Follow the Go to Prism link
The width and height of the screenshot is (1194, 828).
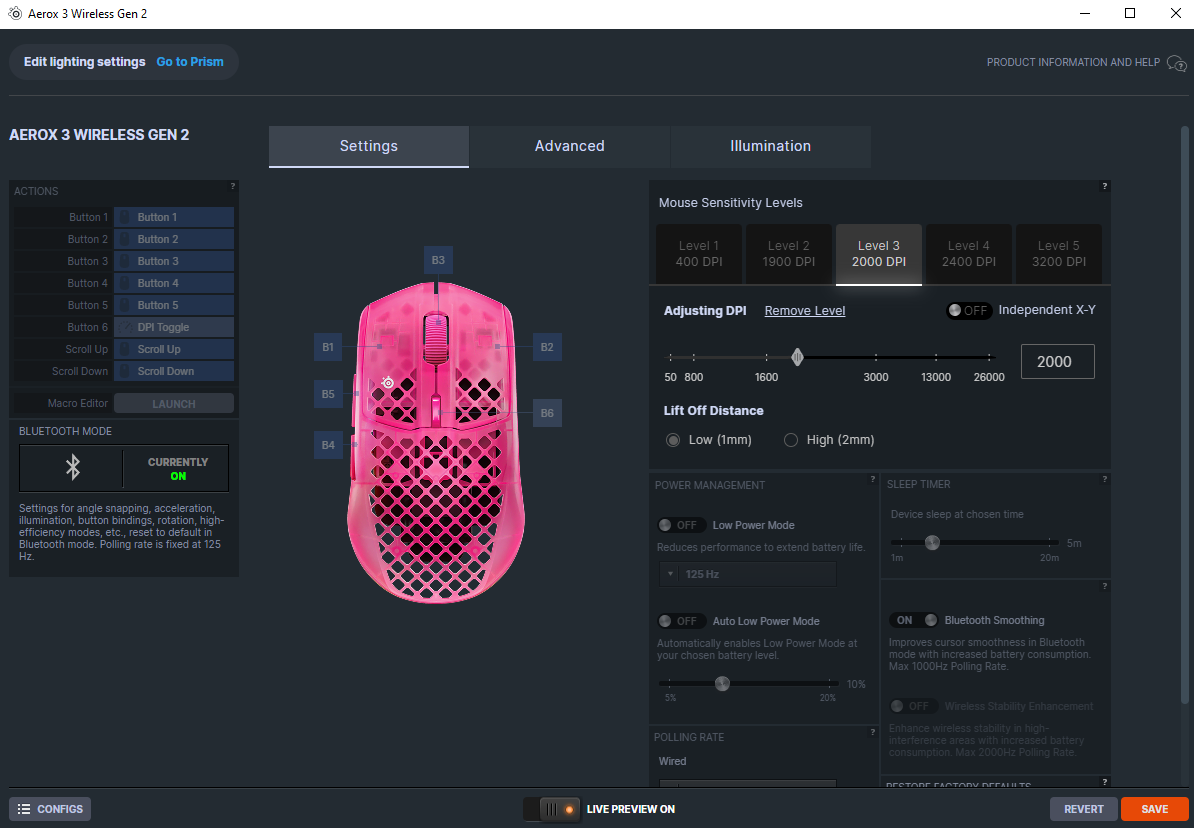[190, 62]
